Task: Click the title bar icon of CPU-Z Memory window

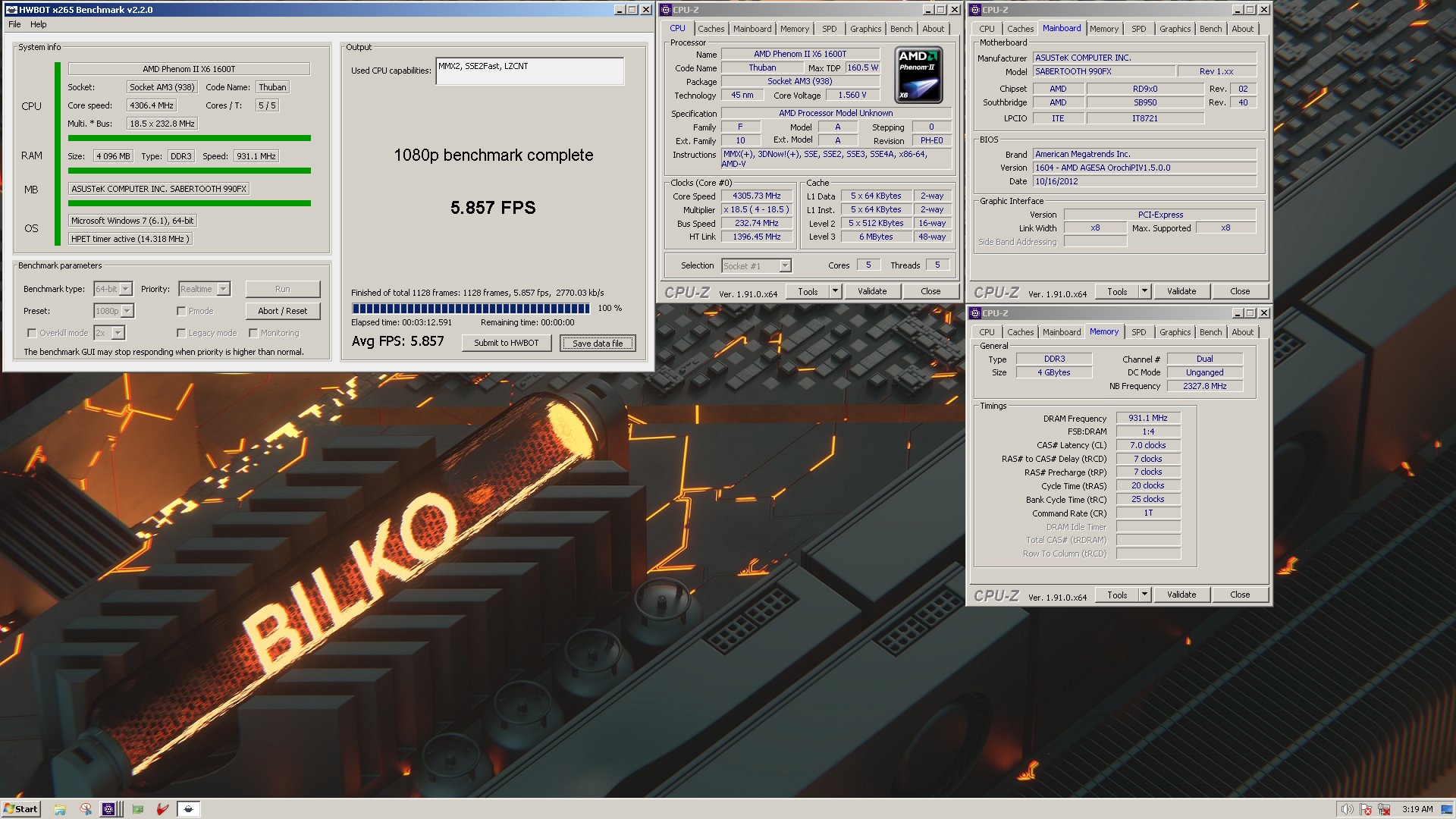Action: pos(975,313)
